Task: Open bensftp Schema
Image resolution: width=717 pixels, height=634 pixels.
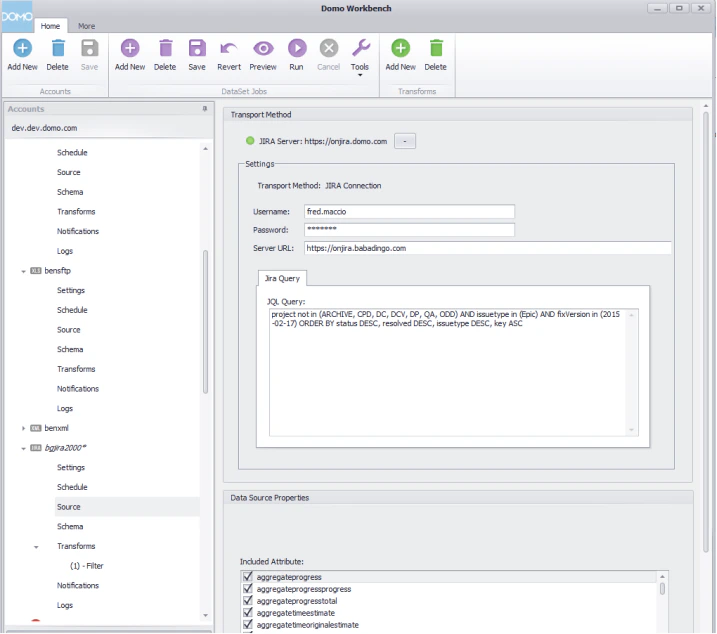Action: coord(70,349)
